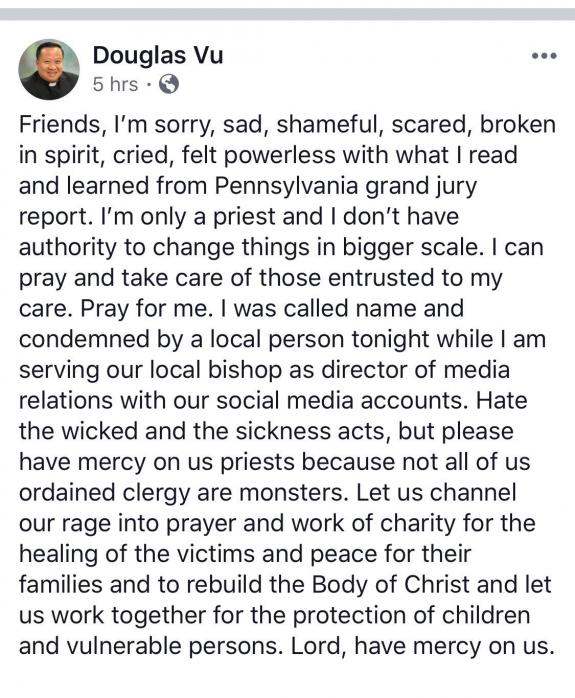Click the gray divider bar above post
The height and width of the screenshot is (698, 575).
click(x=288, y=14)
